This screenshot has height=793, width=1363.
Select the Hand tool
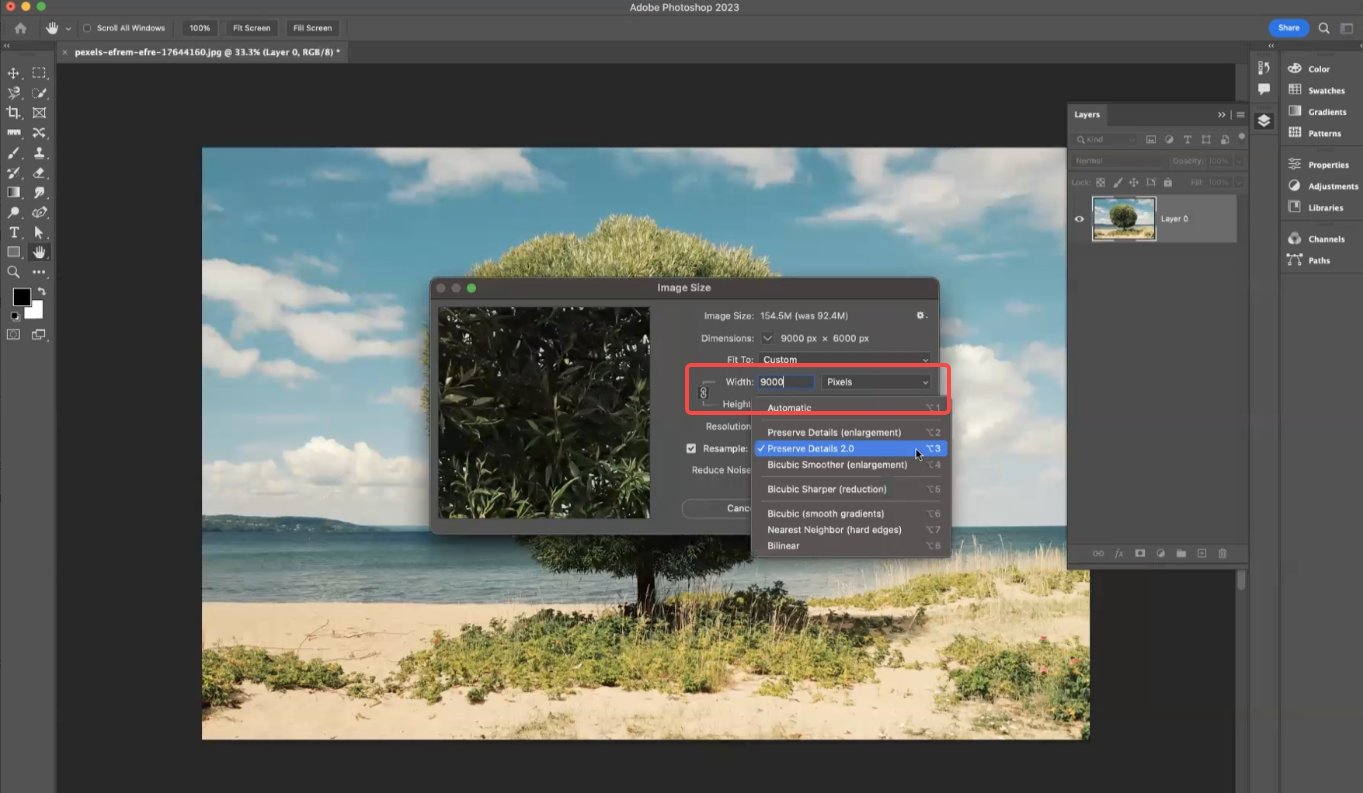pyautogui.click(x=40, y=252)
